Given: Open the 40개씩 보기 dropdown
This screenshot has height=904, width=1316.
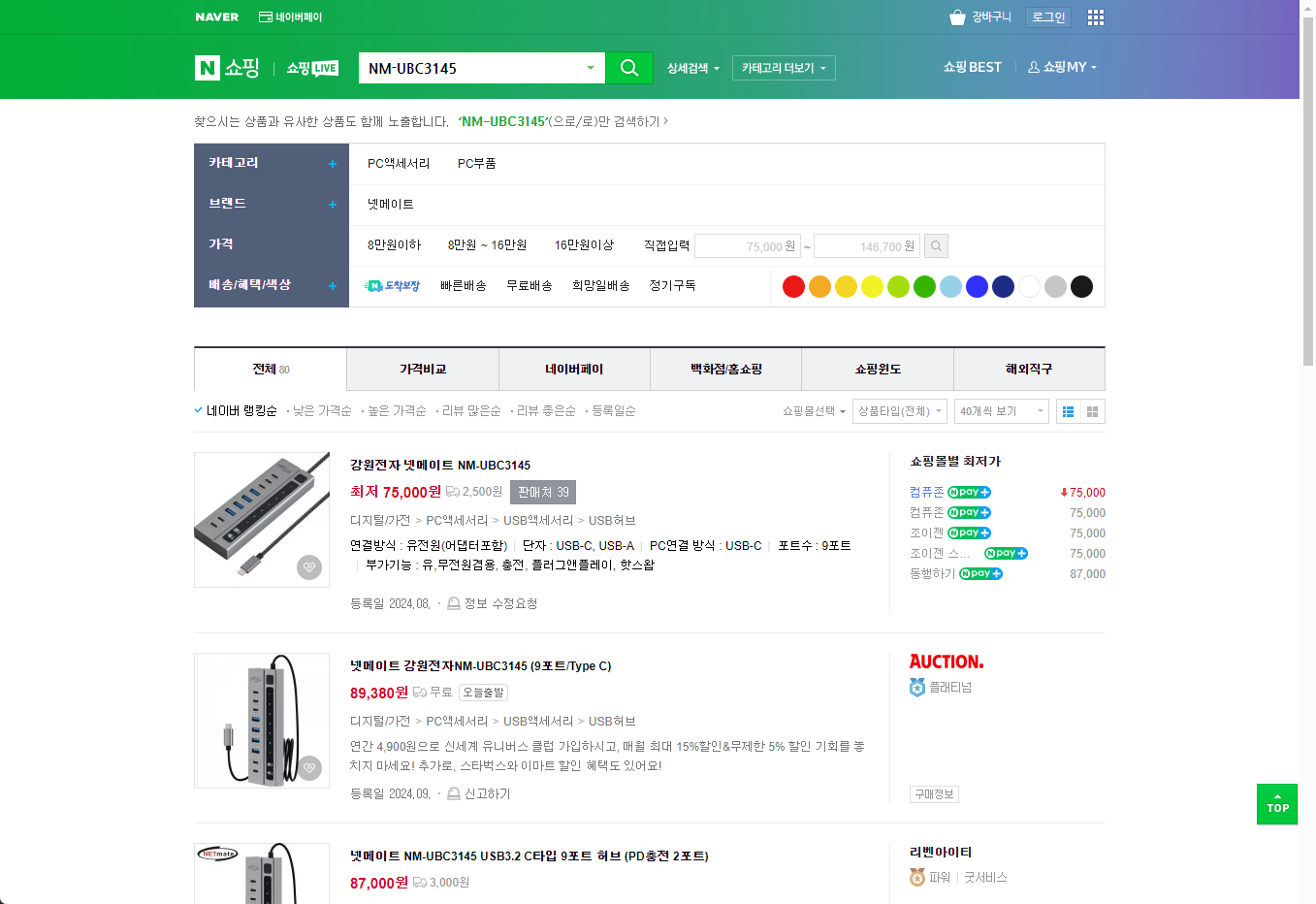Looking at the screenshot, I should 1002,411.
